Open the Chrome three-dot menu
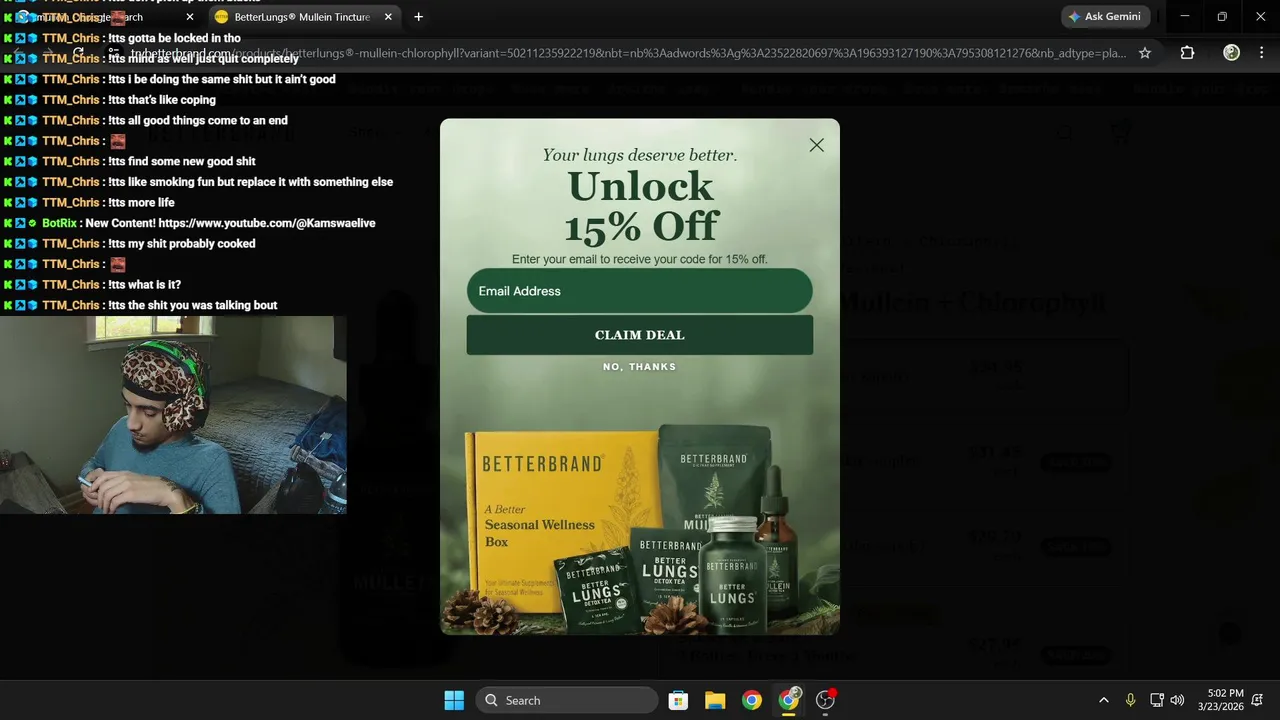Image resolution: width=1280 pixels, height=720 pixels. point(1262,53)
